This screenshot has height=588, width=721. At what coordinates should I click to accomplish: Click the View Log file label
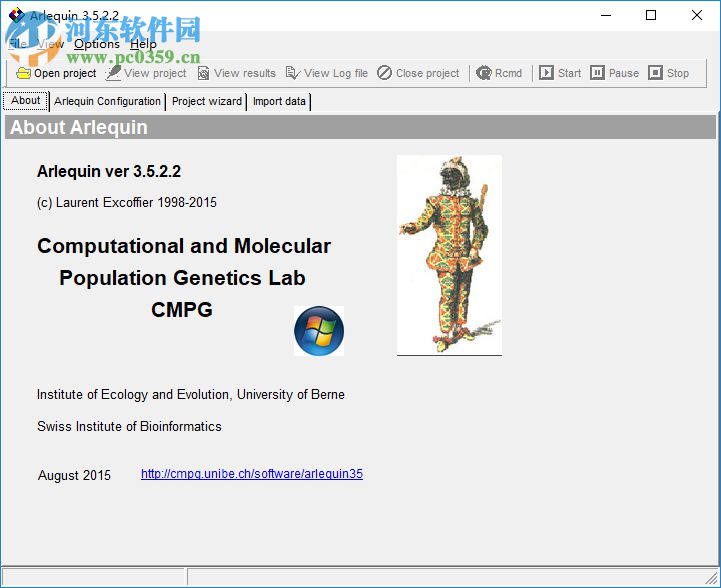pos(336,73)
